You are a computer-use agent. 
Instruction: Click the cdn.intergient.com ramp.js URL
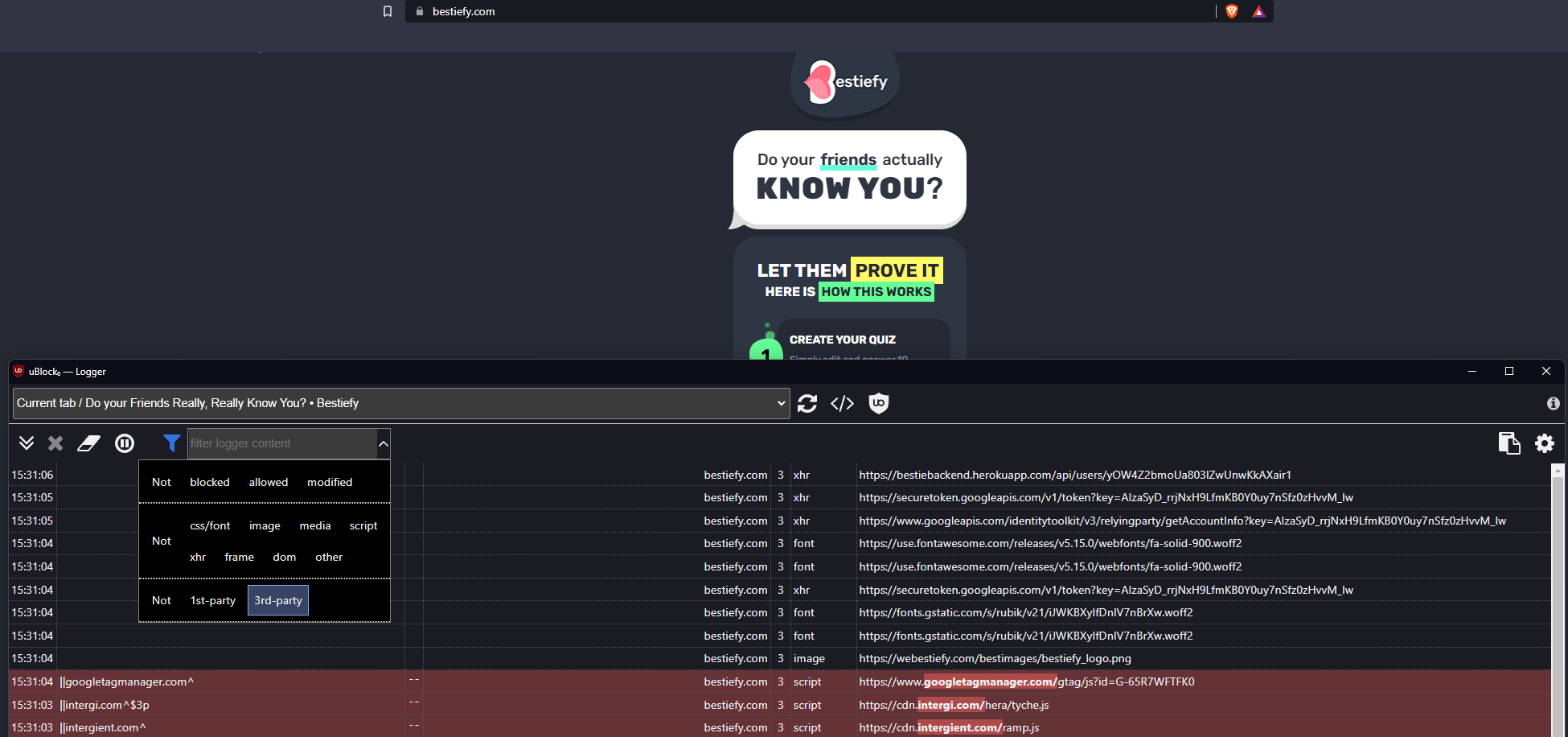pos(949,727)
